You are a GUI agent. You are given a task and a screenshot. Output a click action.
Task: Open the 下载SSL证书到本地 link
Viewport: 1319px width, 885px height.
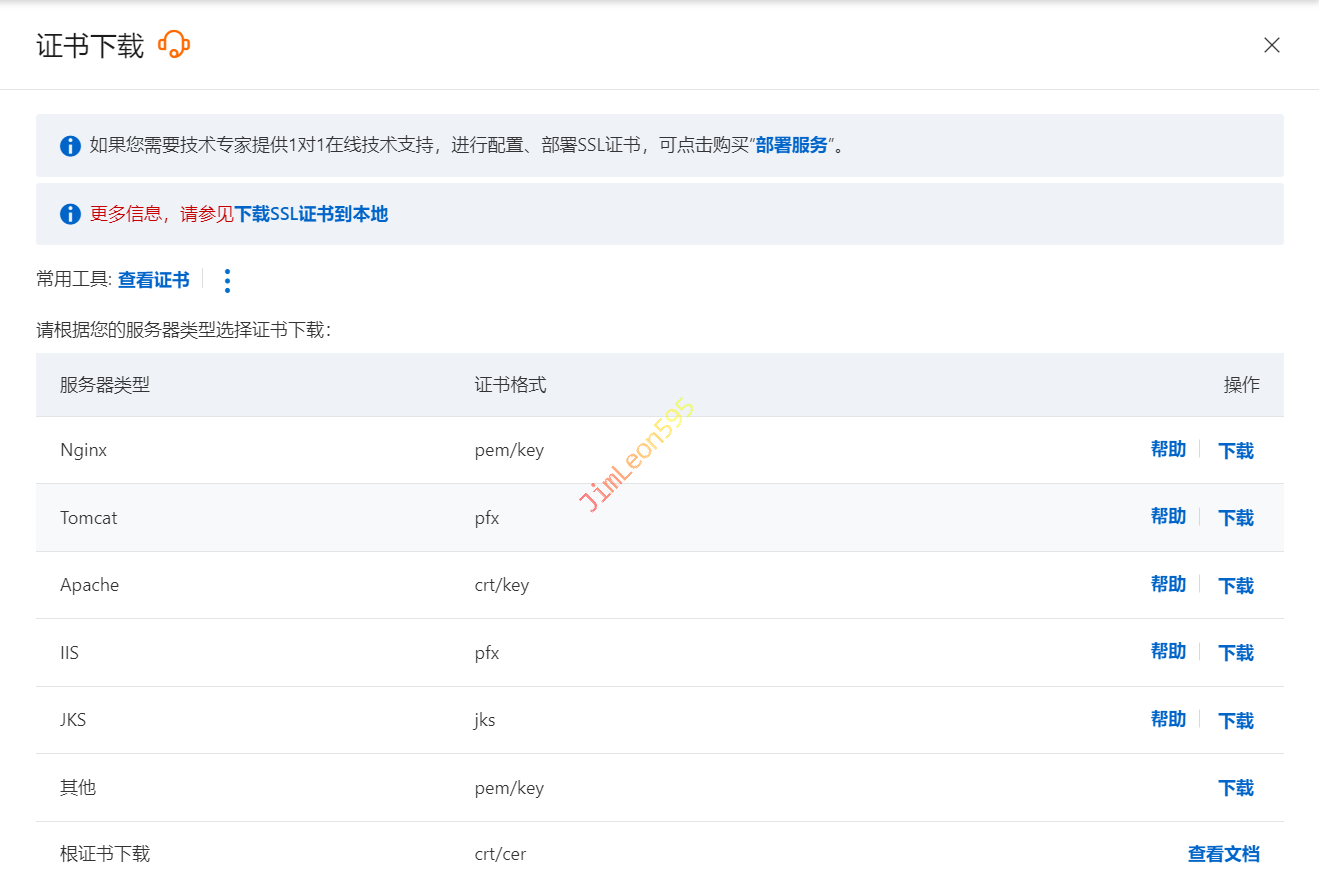pyautogui.click(x=311, y=214)
